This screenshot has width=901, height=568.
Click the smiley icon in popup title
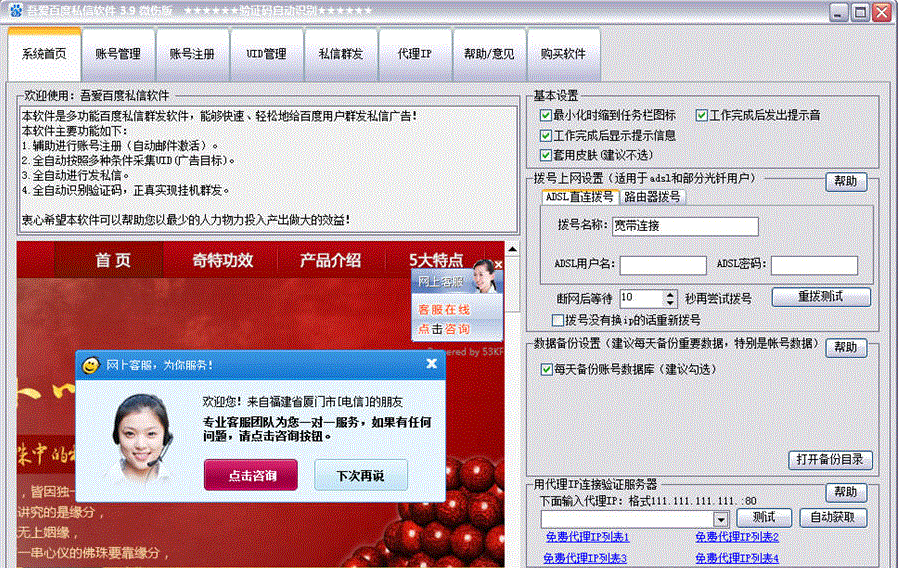[91, 365]
